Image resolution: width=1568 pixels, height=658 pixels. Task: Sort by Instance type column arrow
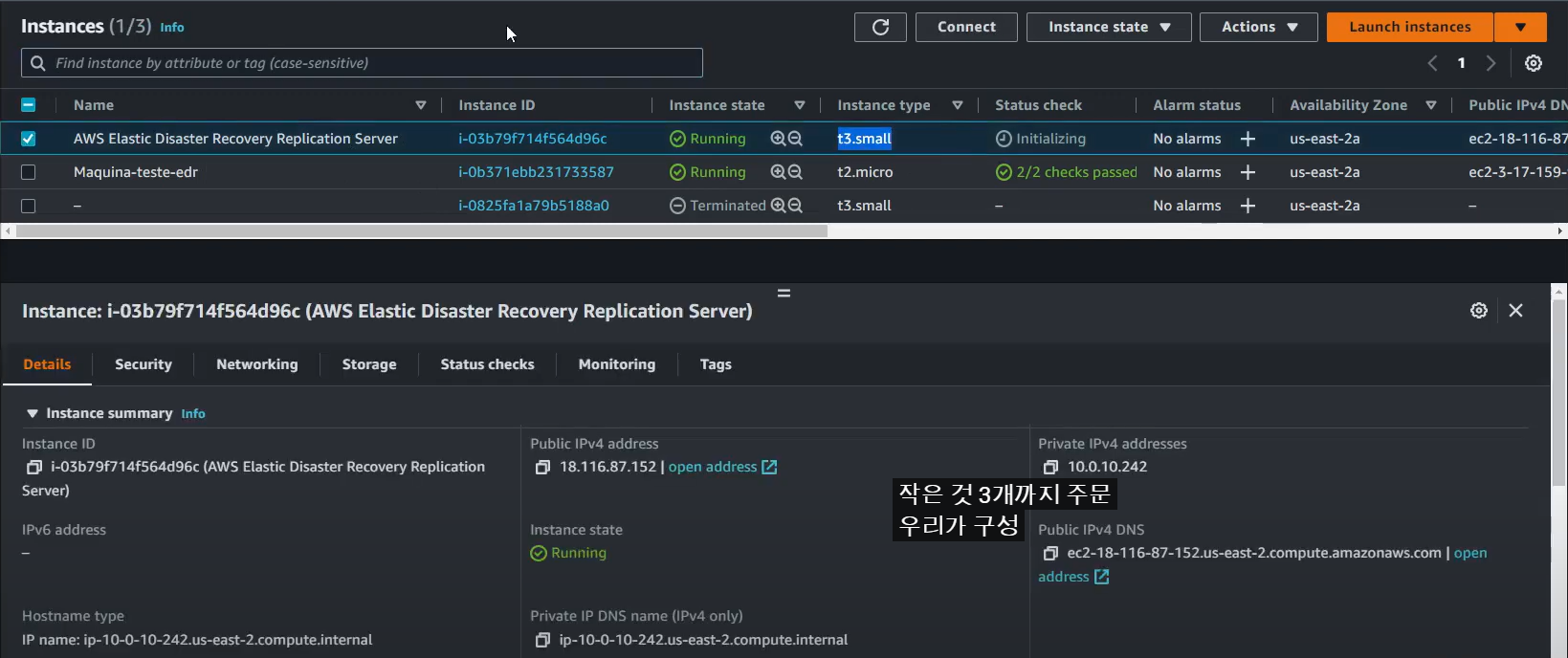click(x=957, y=105)
